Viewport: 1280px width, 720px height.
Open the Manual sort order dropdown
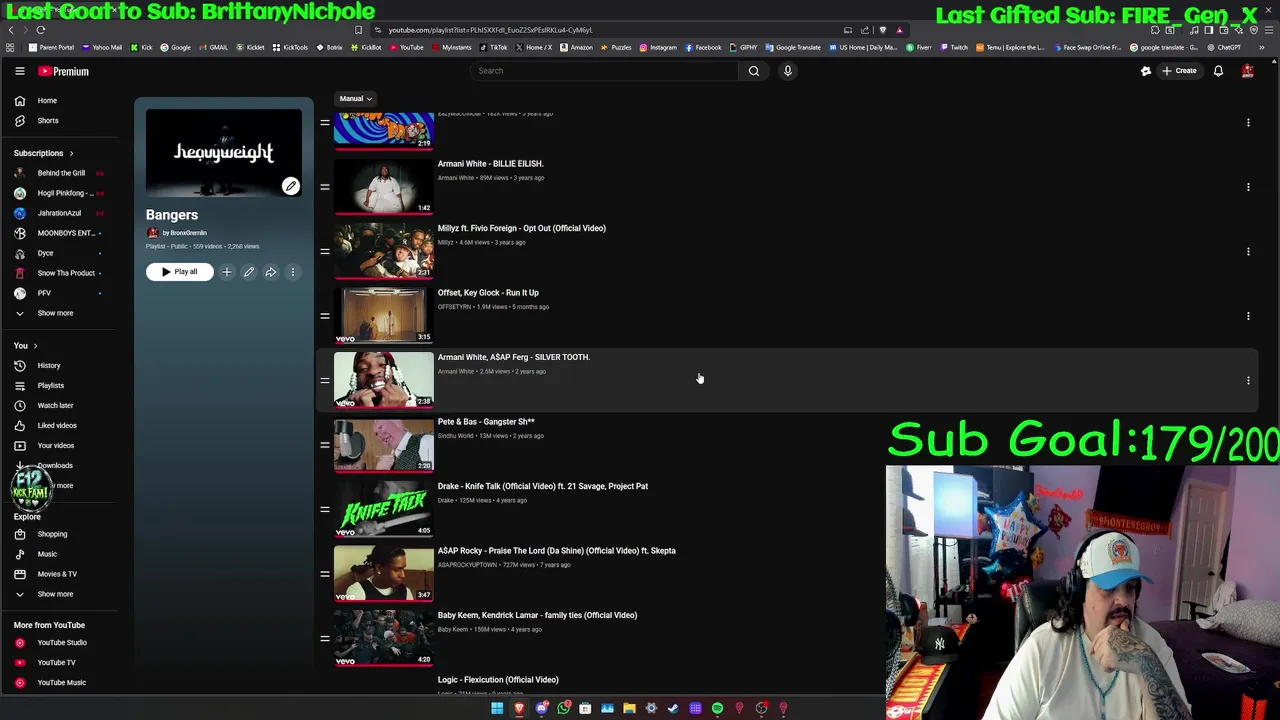[x=355, y=99]
